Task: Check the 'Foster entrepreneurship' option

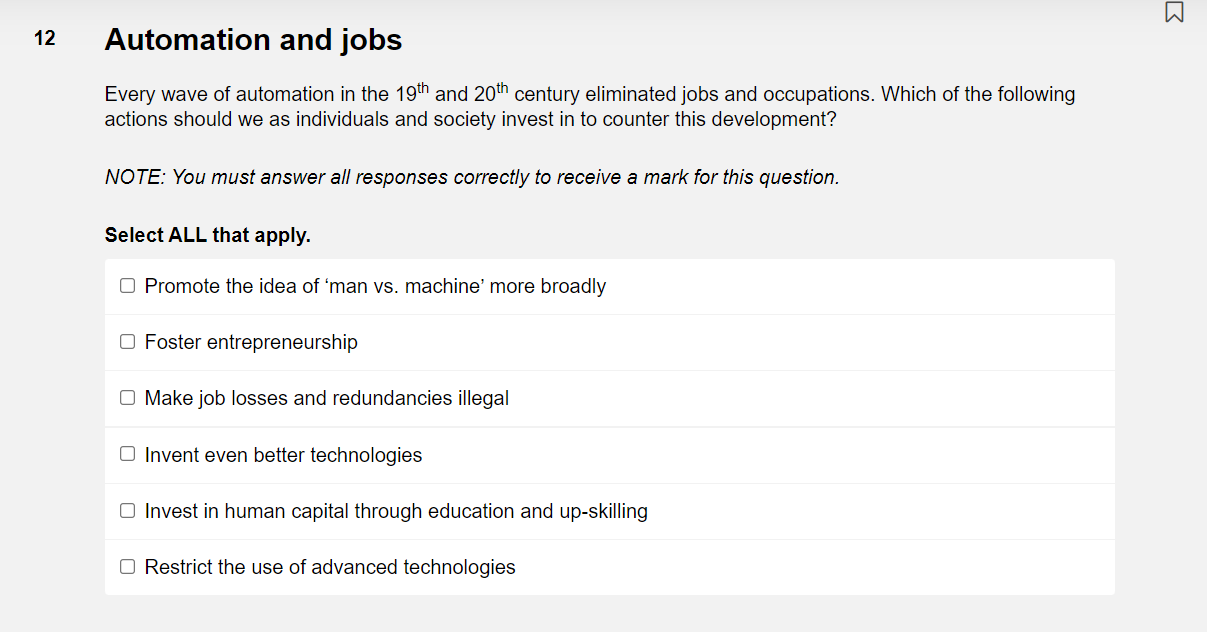Action: (127, 341)
